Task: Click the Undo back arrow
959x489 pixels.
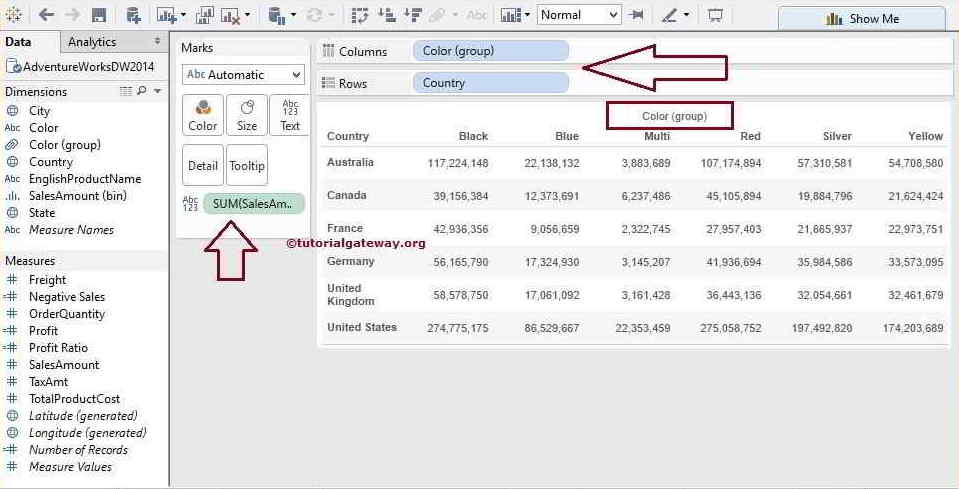Action: click(x=46, y=15)
